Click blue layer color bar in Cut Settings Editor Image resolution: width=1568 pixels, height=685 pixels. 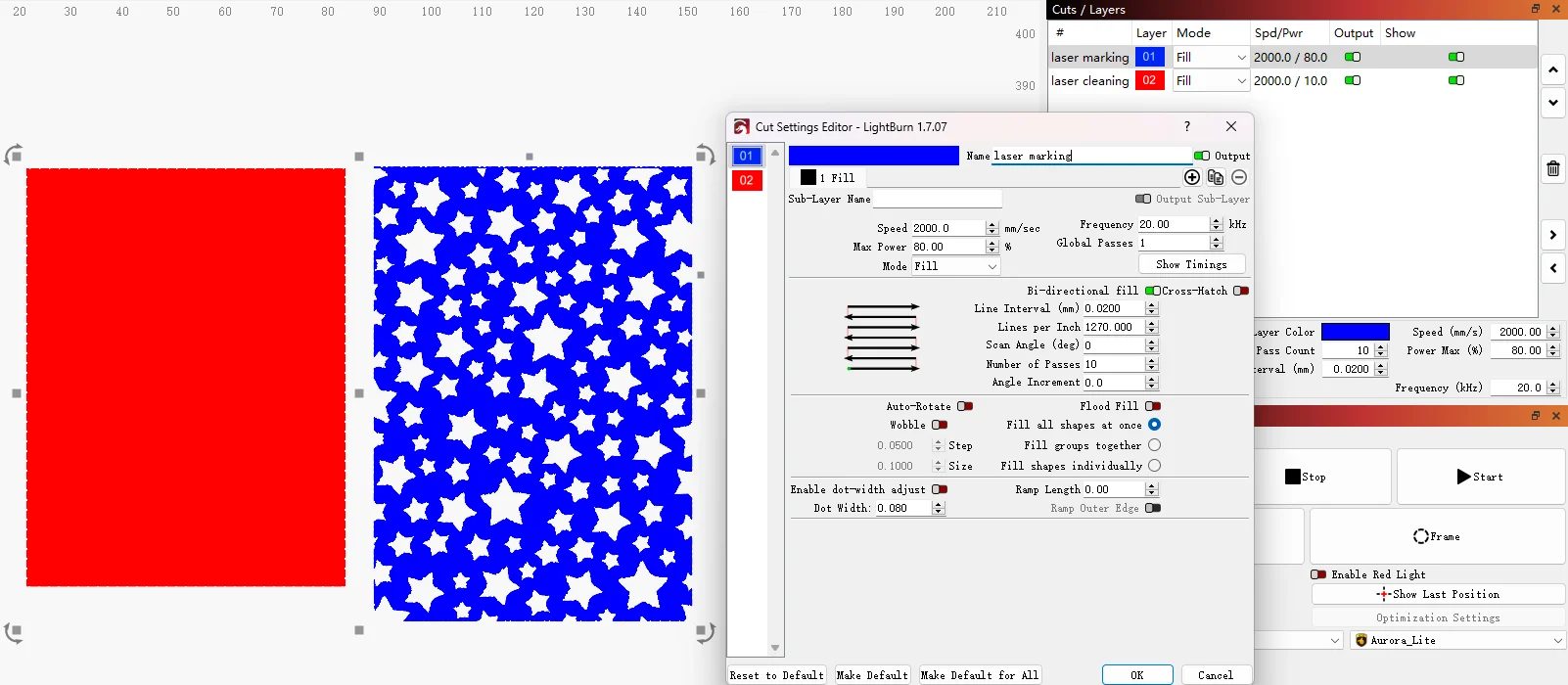tap(874, 156)
